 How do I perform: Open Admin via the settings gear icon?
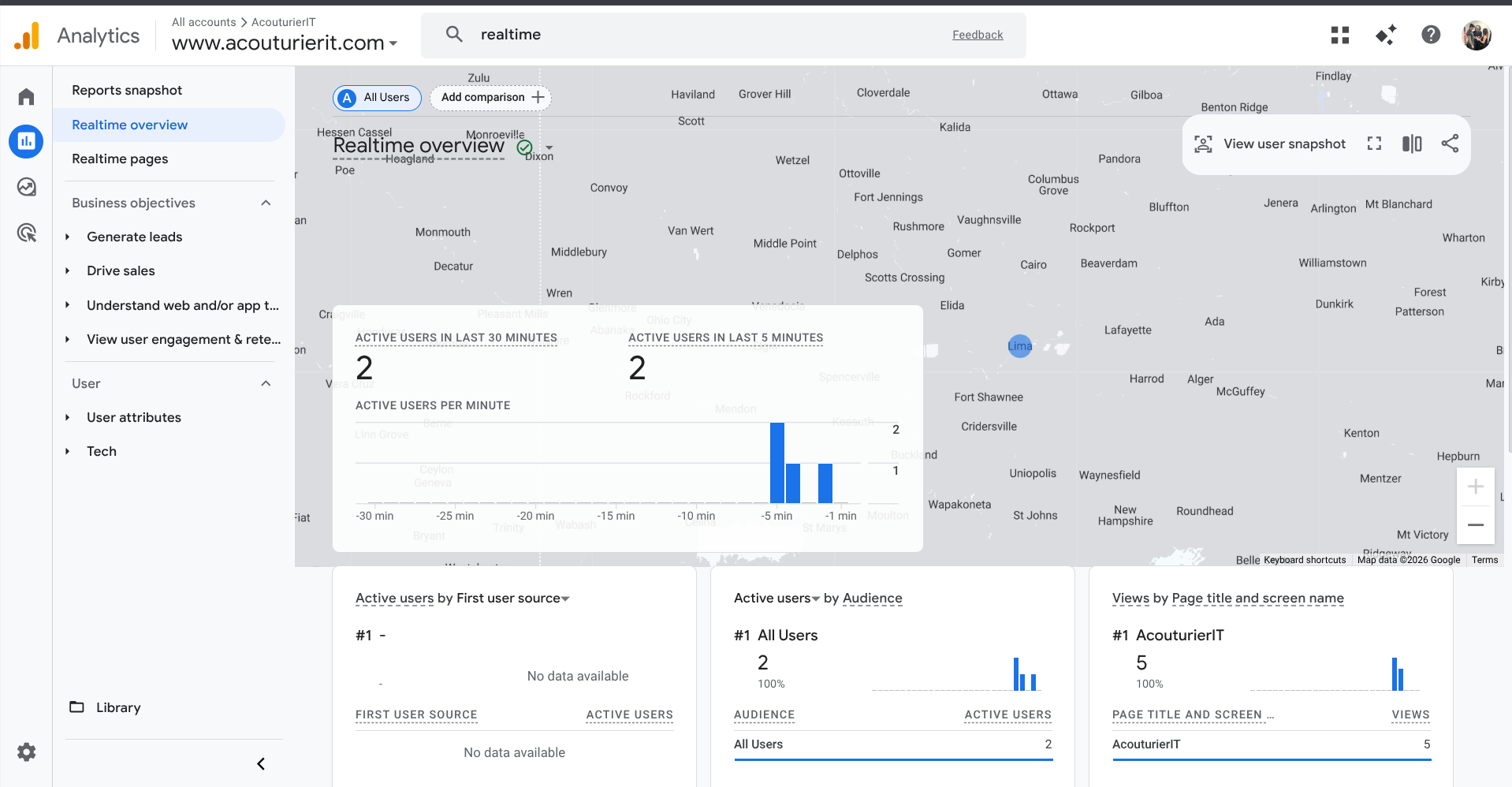pos(26,752)
